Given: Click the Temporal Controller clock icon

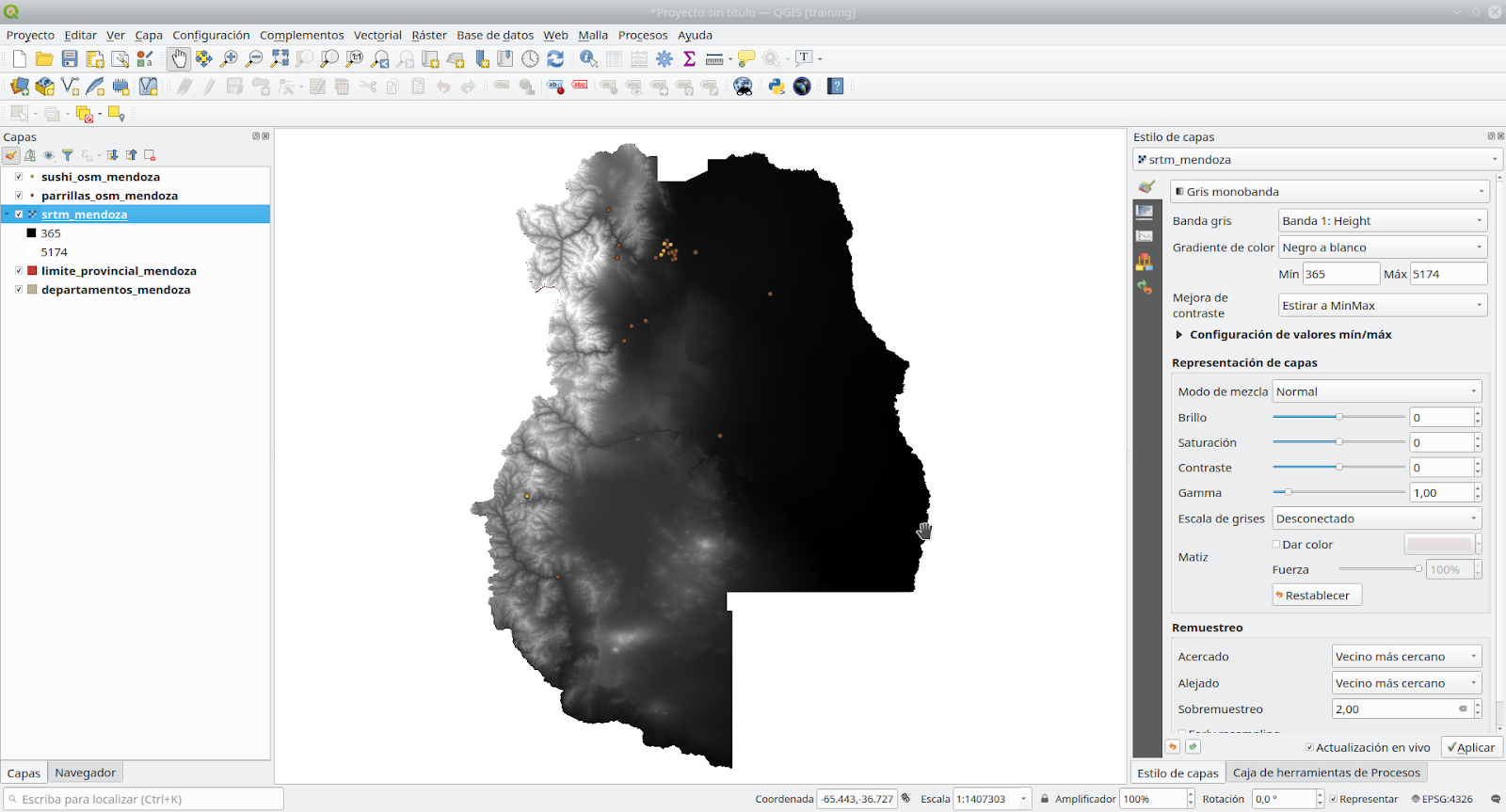Looking at the screenshot, I should point(531,58).
